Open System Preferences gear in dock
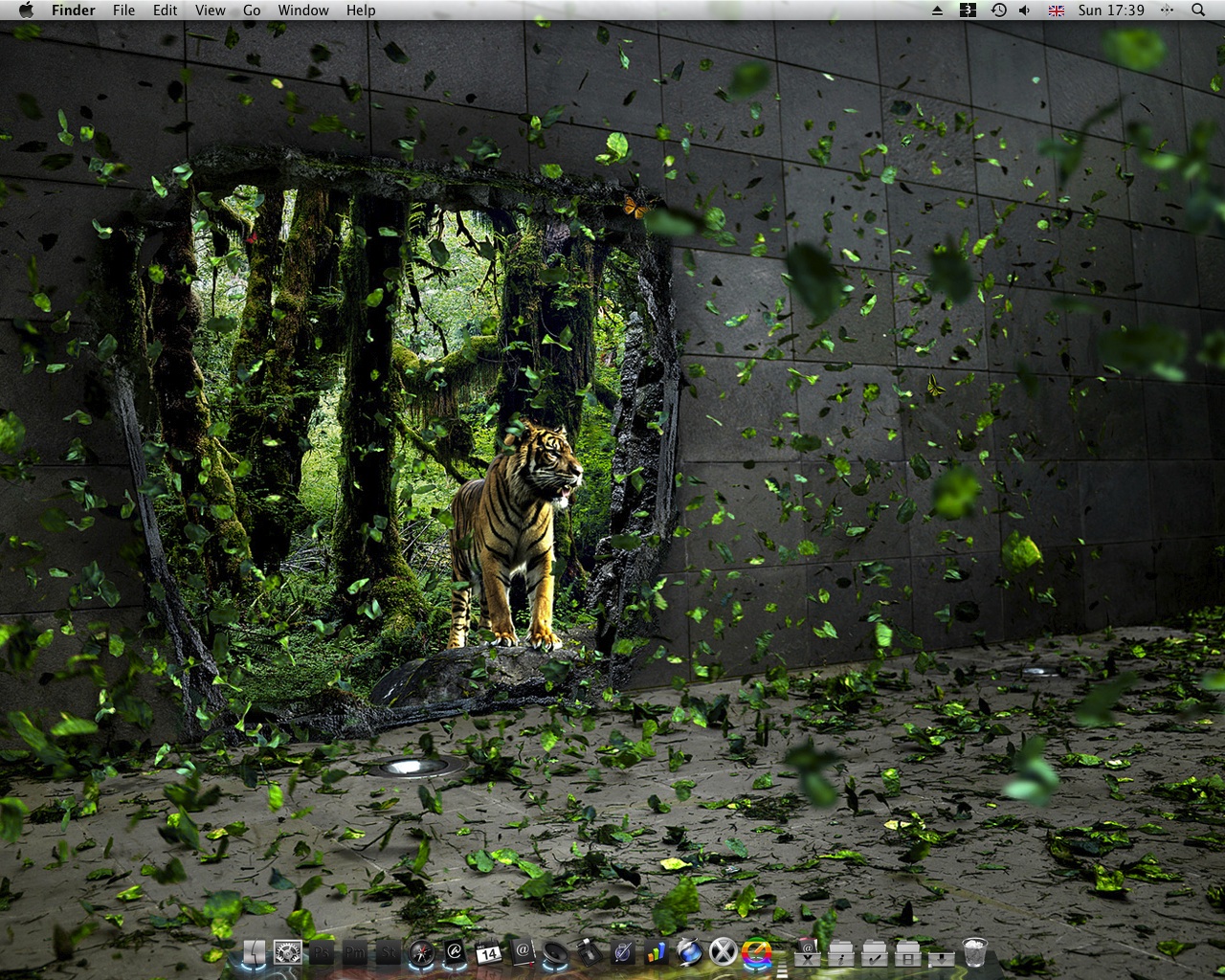Image resolution: width=1225 pixels, height=980 pixels. (x=288, y=952)
